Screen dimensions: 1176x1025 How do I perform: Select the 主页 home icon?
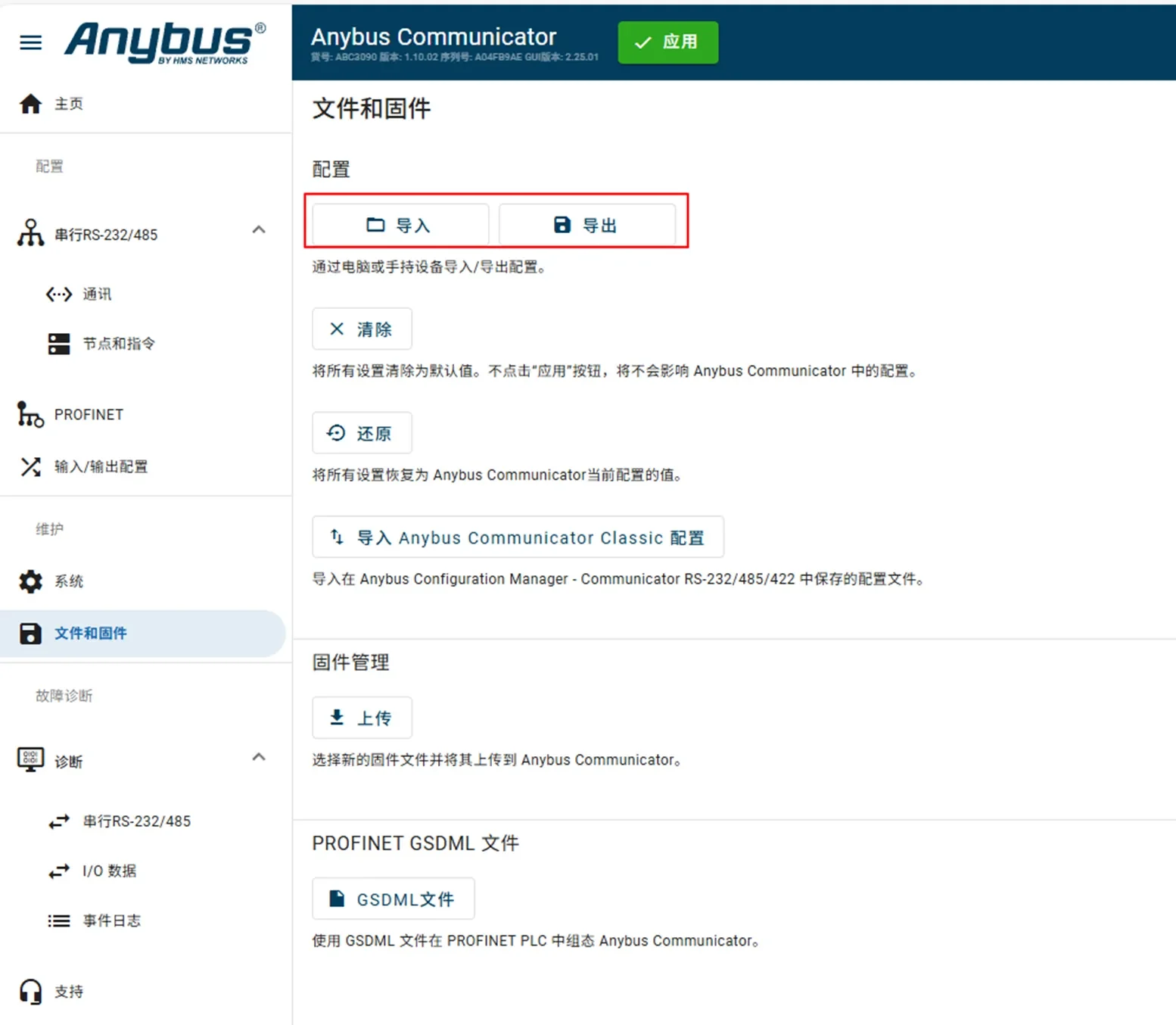click(x=30, y=103)
